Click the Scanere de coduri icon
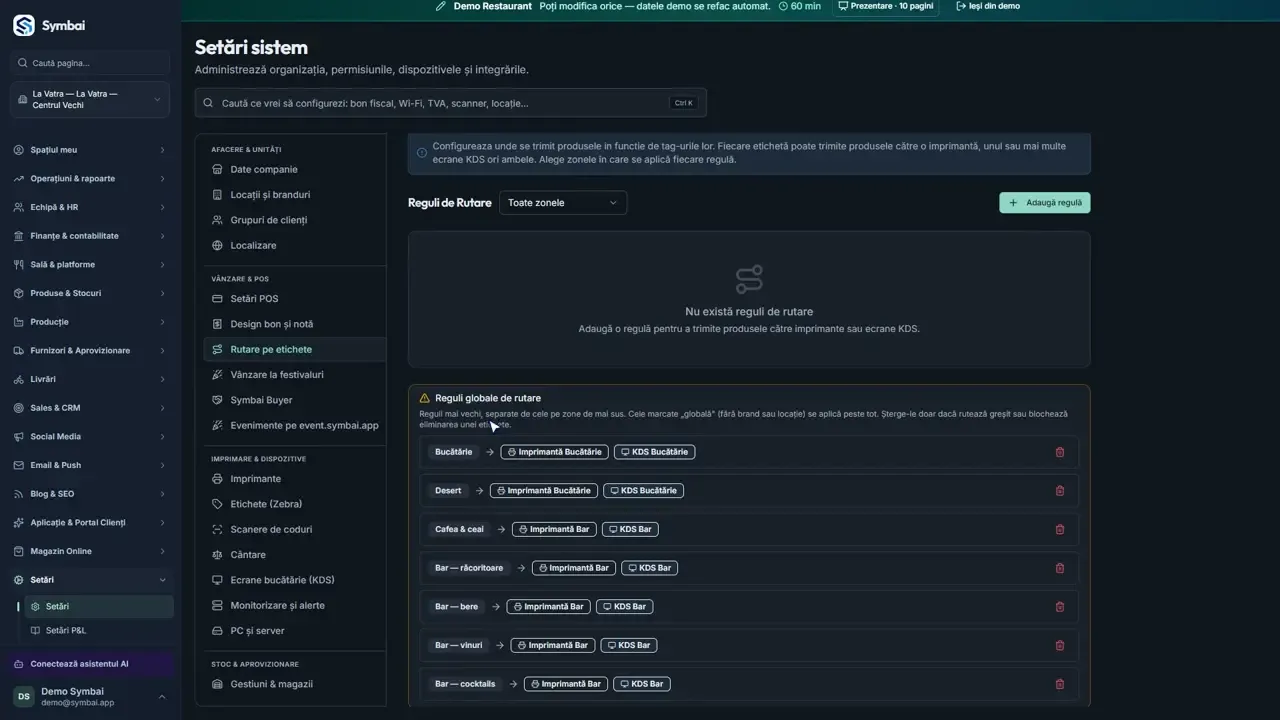 click(218, 529)
